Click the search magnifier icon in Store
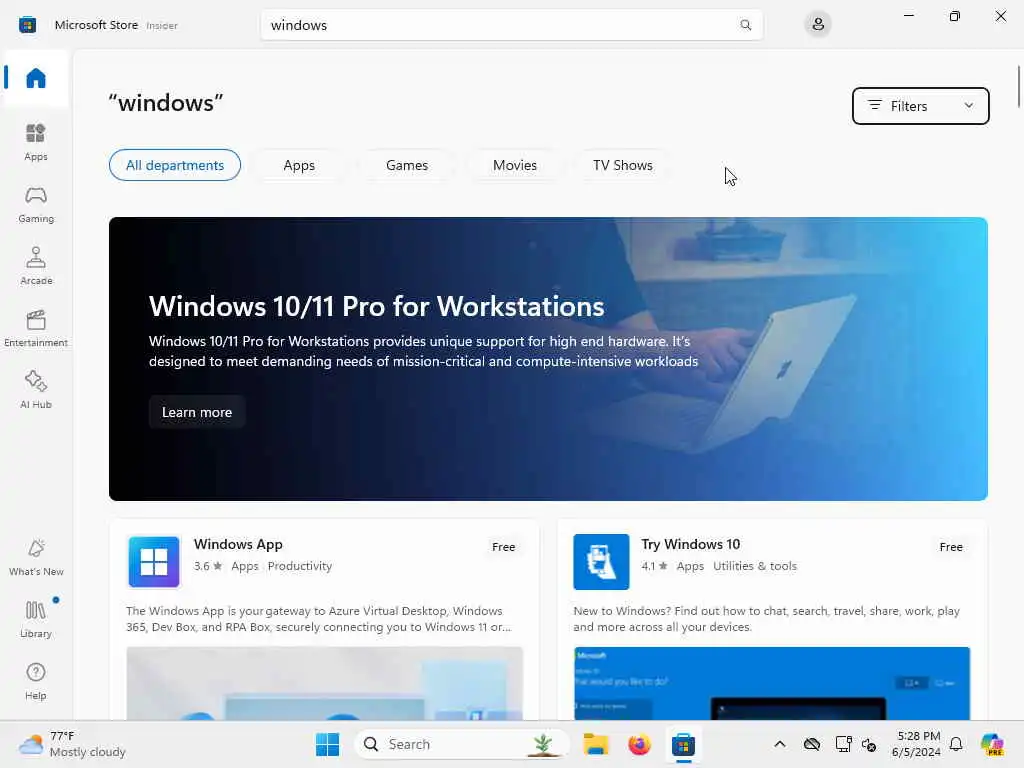This screenshot has width=1024, height=768. coord(745,25)
